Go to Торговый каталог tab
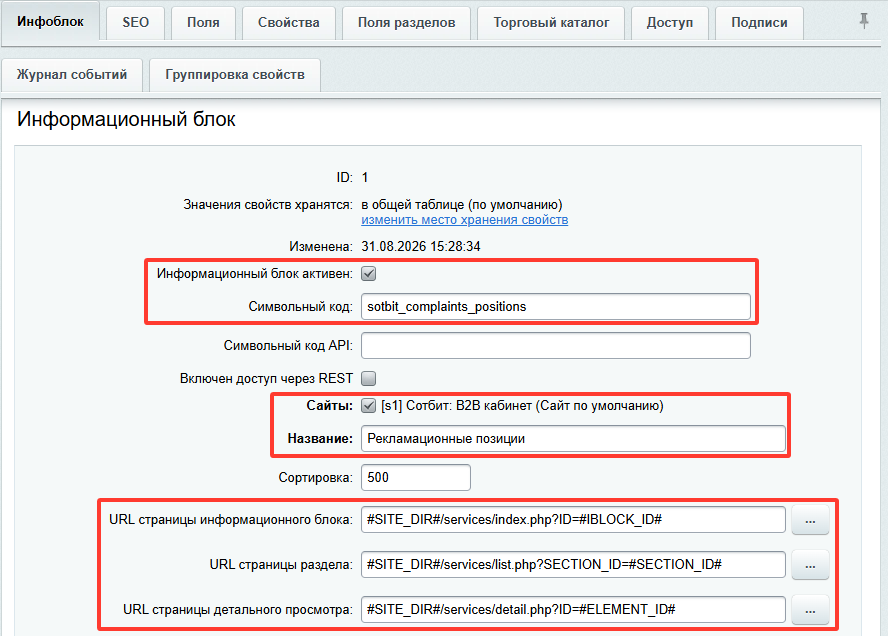The image size is (888, 636). pyautogui.click(x=551, y=23)
